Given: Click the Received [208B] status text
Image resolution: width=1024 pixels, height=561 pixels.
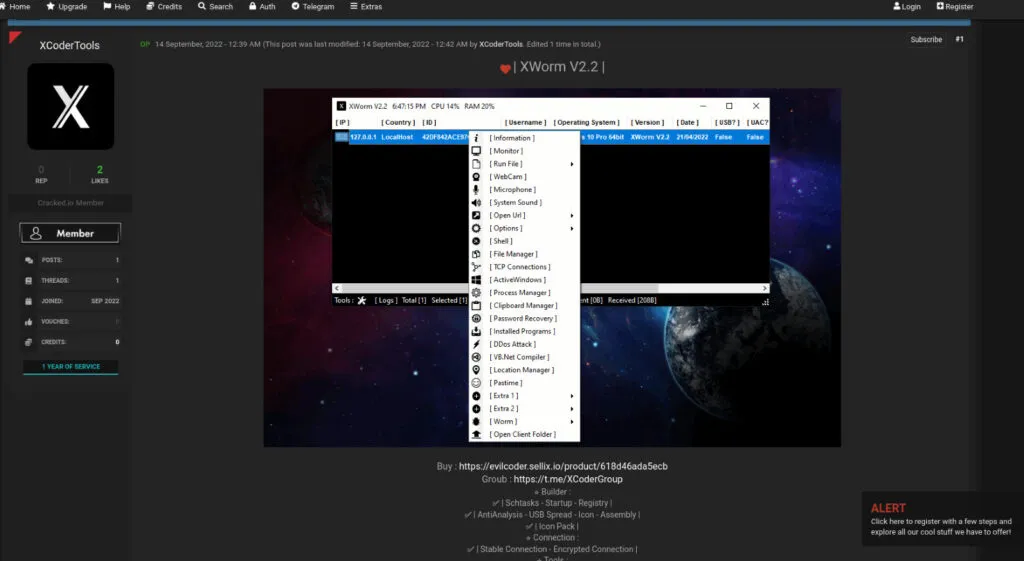Looking at the screenshot, I should [632, 300].
